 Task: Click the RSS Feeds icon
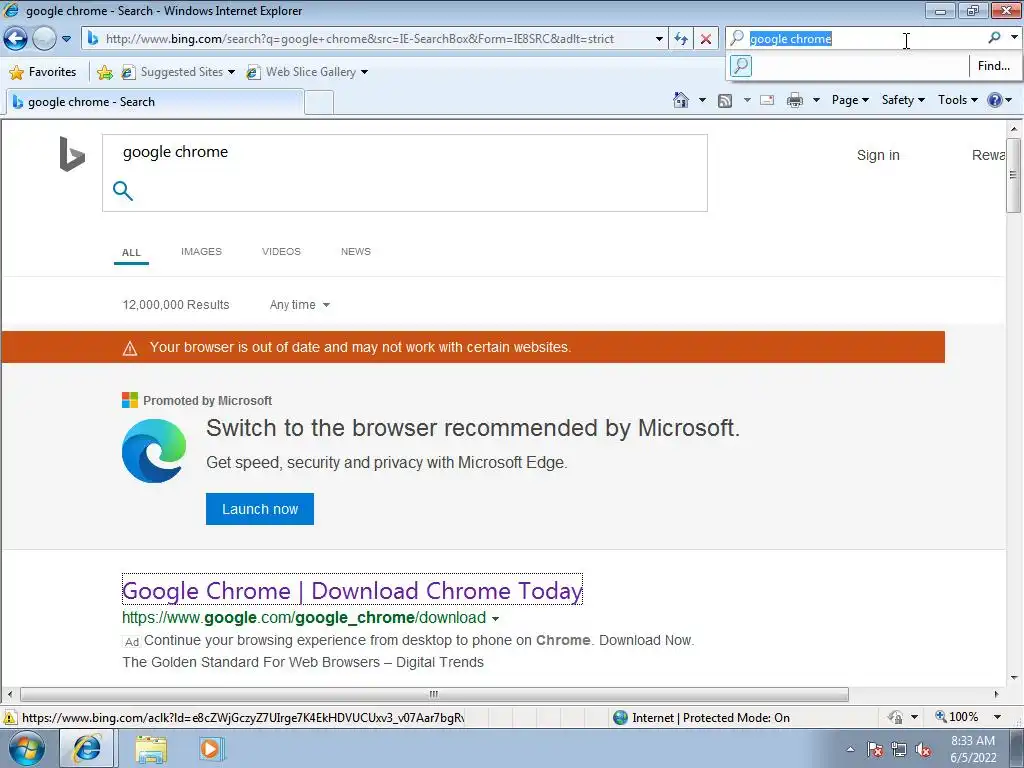point(725,100)
